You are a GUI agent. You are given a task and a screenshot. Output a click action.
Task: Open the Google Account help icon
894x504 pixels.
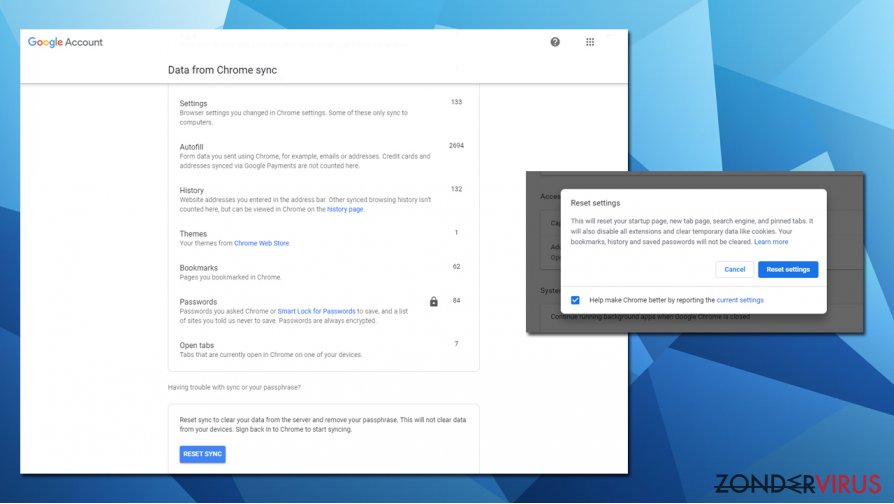point(555,42)
